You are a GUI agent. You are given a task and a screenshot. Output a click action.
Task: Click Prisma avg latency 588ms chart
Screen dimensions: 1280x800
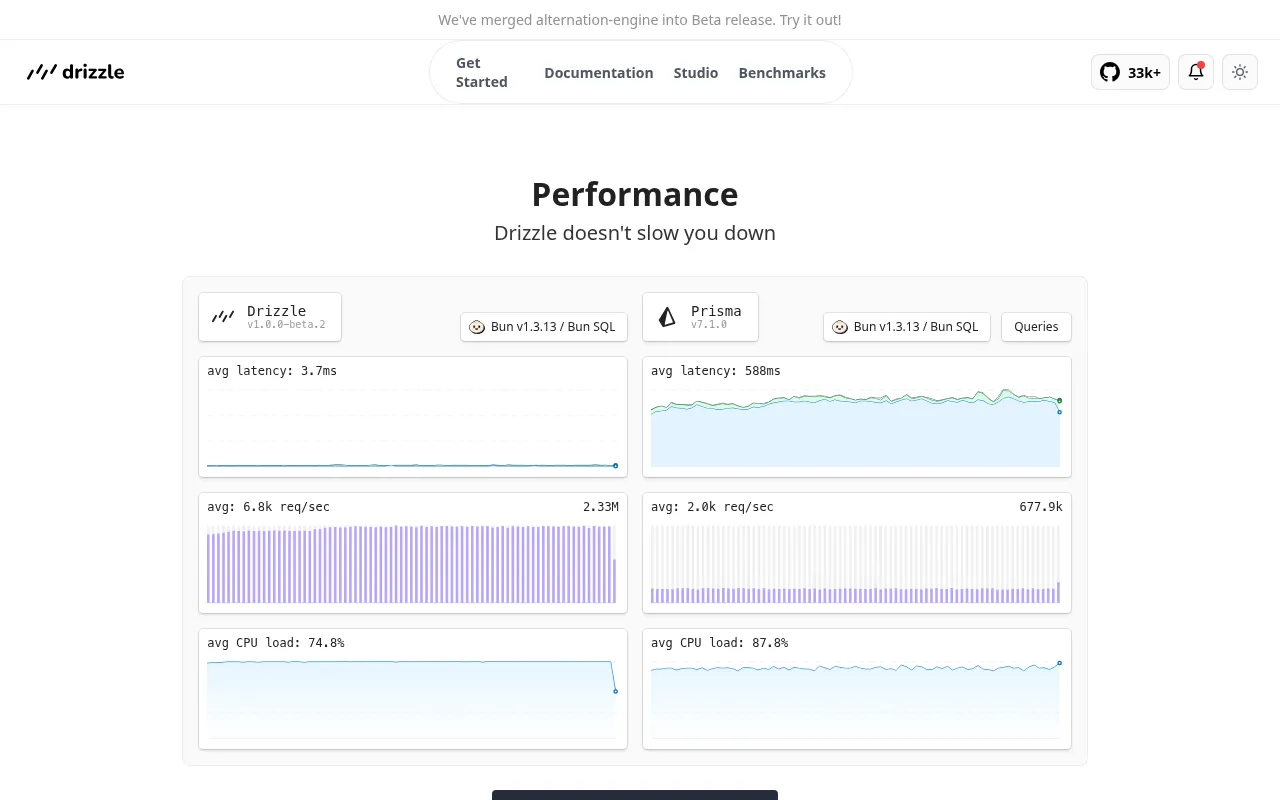[x=857, y=417]
